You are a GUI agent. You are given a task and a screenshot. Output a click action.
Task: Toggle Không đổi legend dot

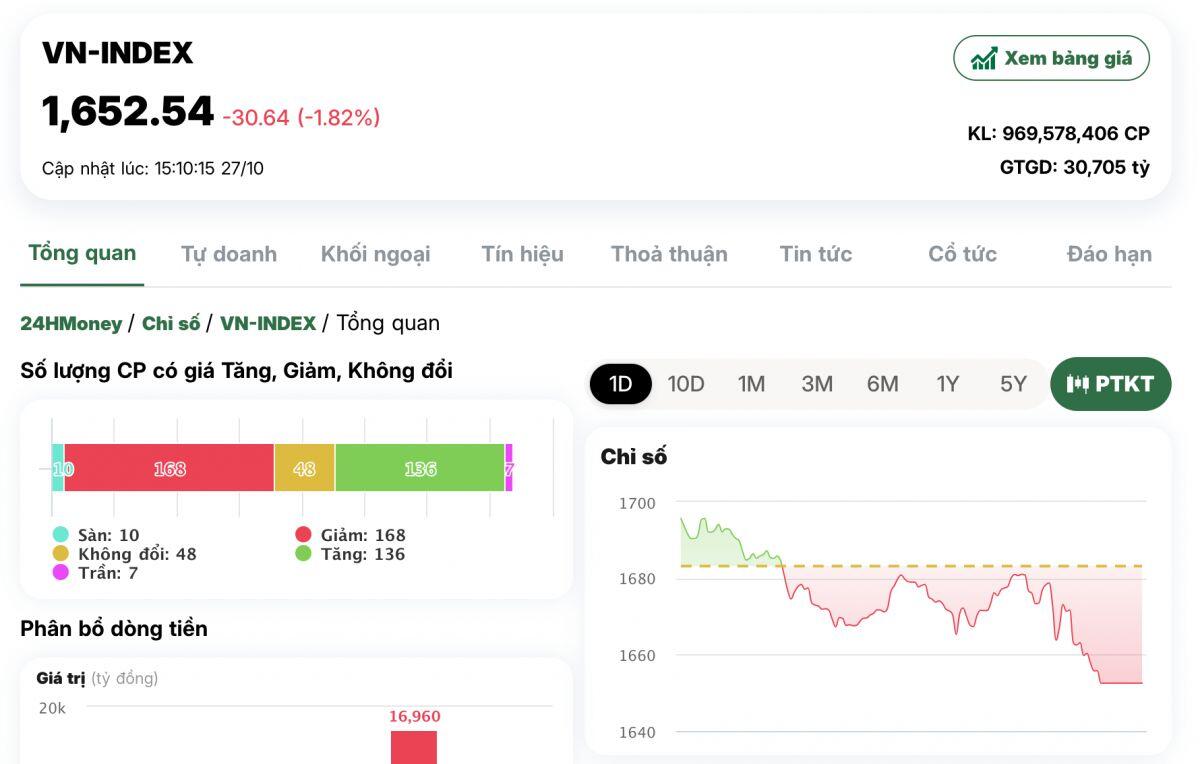coord(61,554)
